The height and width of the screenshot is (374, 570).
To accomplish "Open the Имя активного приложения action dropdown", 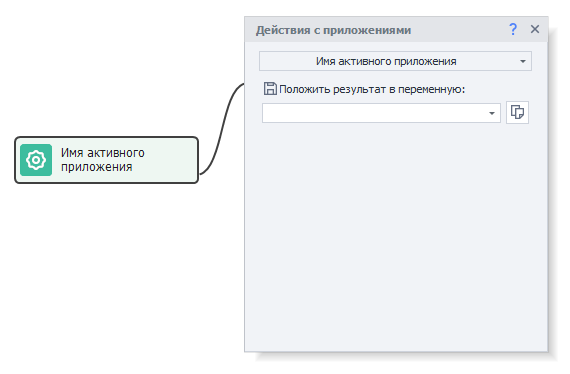I will click(x=395, y=61).
